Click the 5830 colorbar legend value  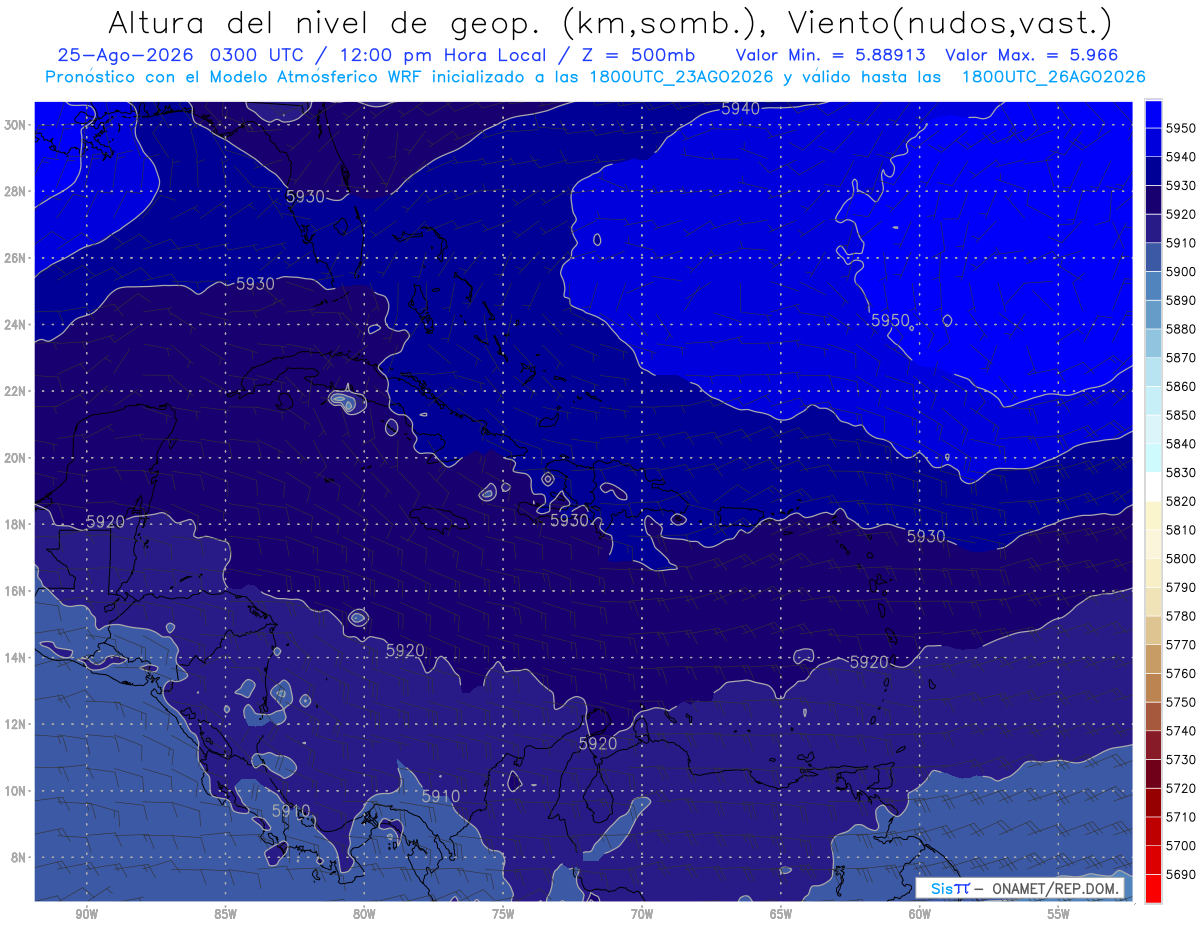tap(1180, 472)
